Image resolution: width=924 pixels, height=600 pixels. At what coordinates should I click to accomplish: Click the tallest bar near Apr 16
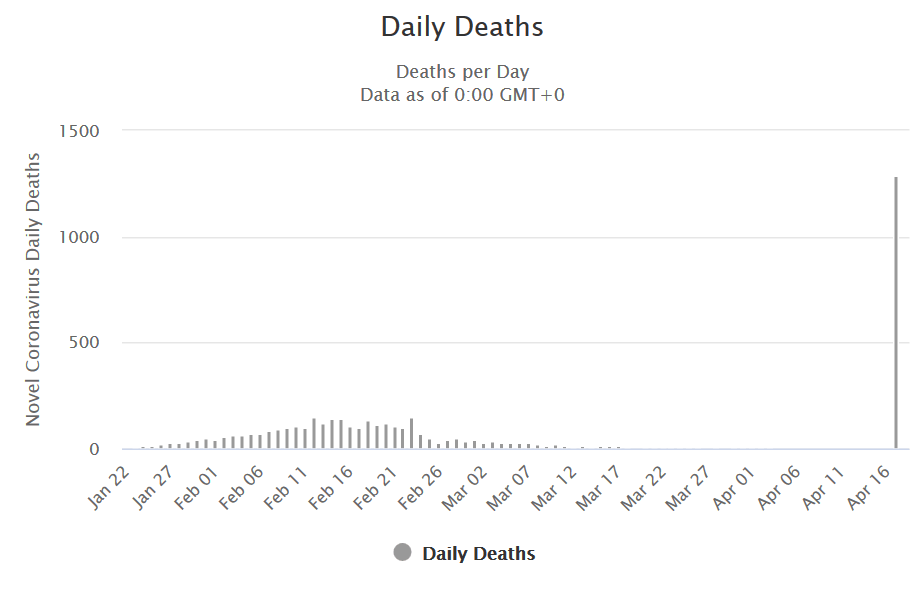click(x=896, y=312)
